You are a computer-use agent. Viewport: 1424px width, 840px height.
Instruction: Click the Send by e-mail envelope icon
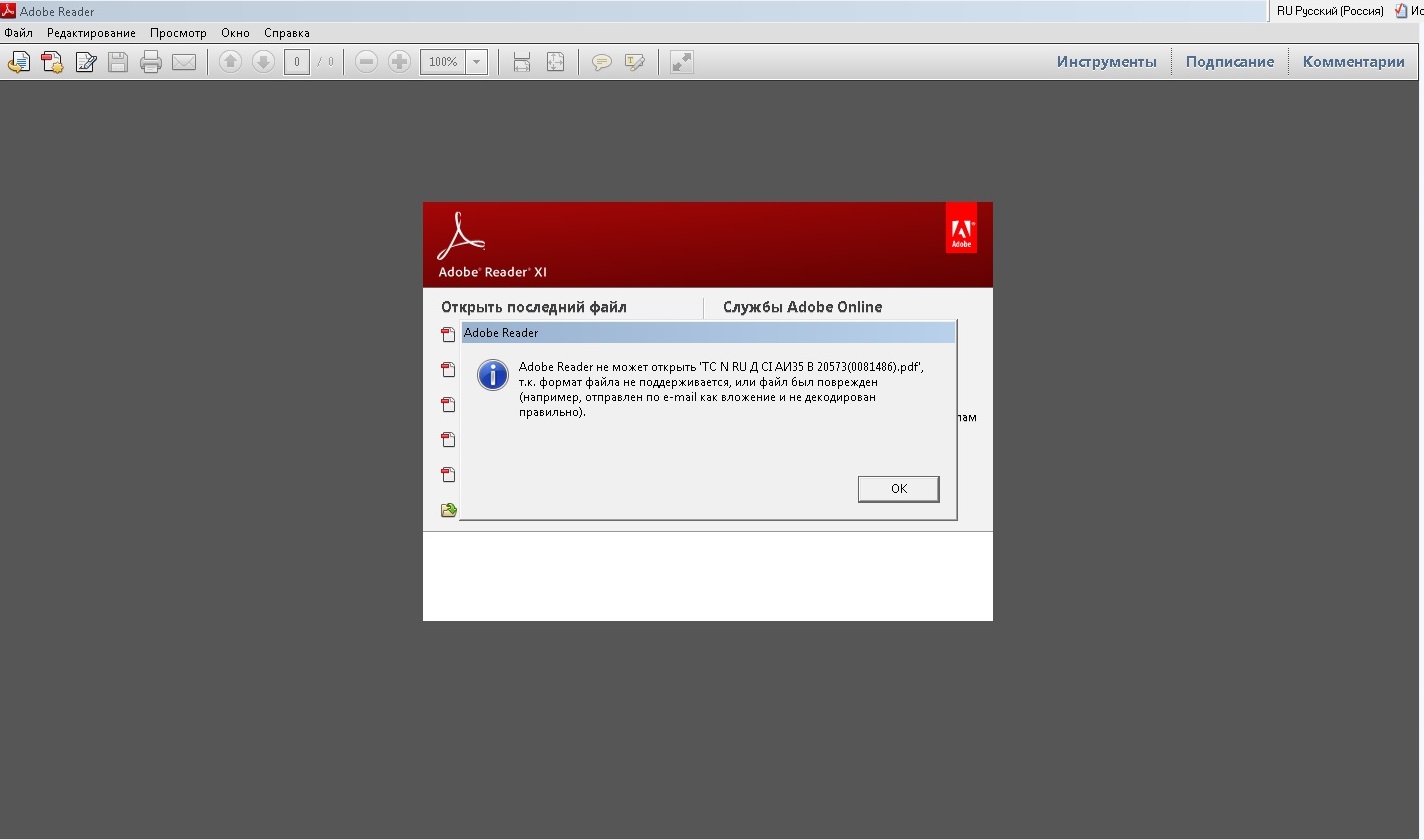(184, 62)
